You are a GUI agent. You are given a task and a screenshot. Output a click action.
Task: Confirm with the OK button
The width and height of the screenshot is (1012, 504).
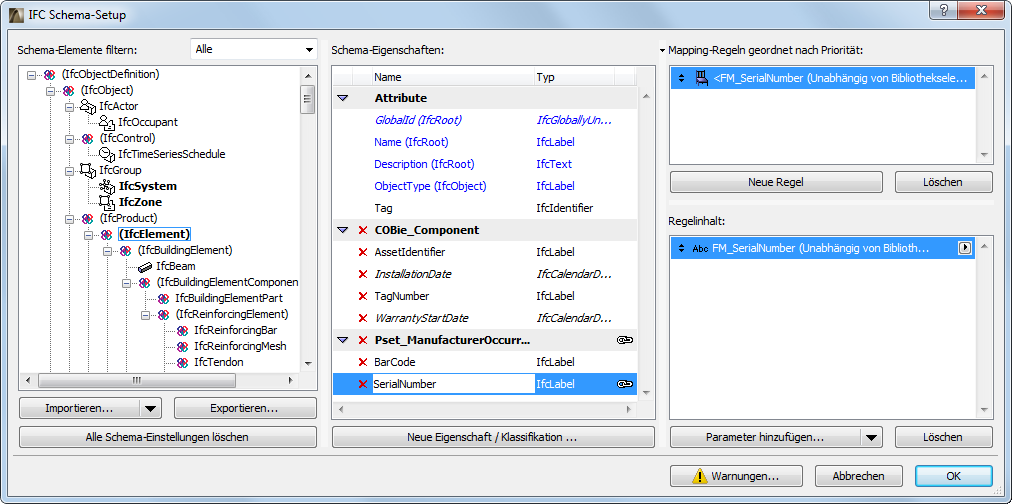[x=953, y=476]
